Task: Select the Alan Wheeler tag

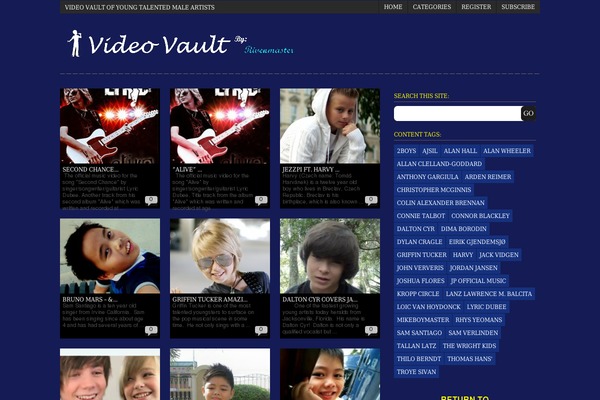Action: pyautogui.click(x=507, y=151)
